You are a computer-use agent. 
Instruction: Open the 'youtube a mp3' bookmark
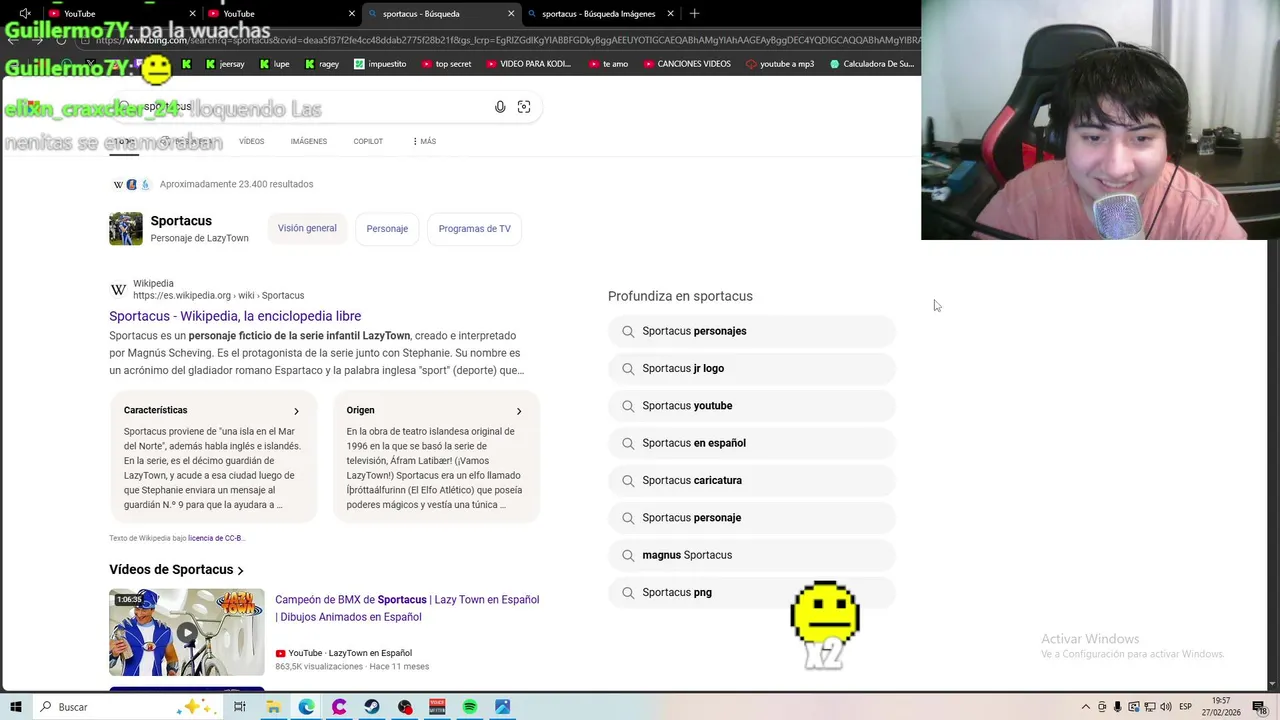tap(780, 64)
